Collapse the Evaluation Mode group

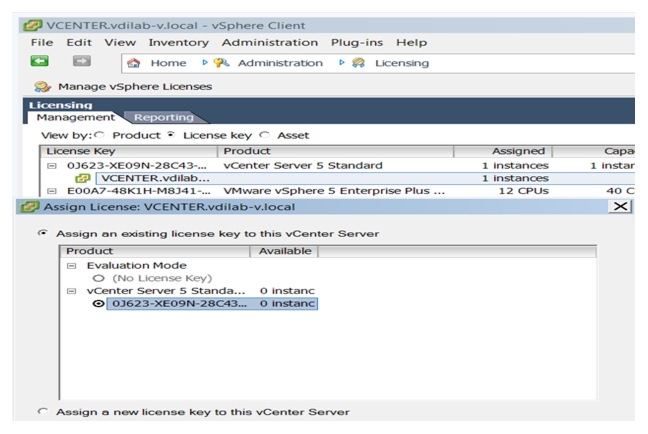click(71, 266)
